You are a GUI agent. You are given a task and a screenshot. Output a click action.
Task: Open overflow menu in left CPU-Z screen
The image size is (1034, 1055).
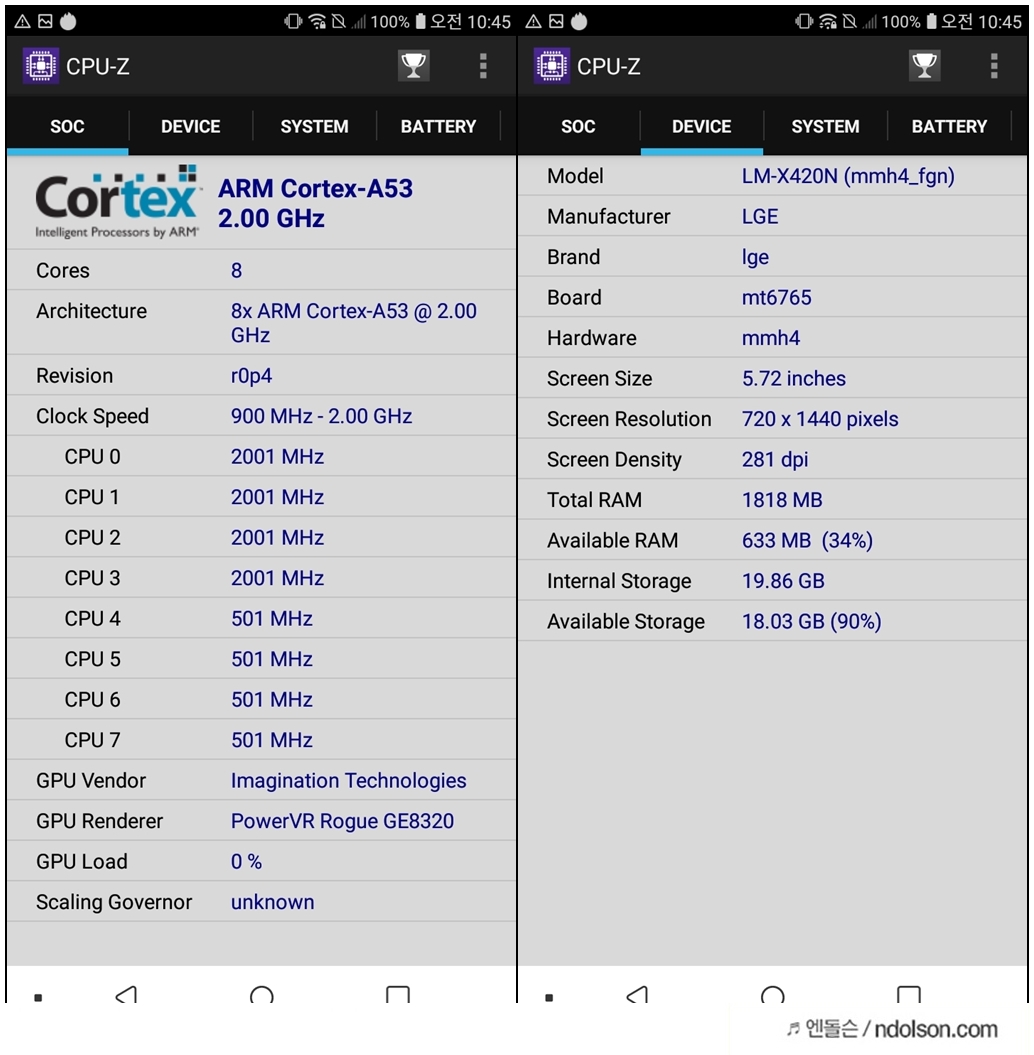point(483,66)
